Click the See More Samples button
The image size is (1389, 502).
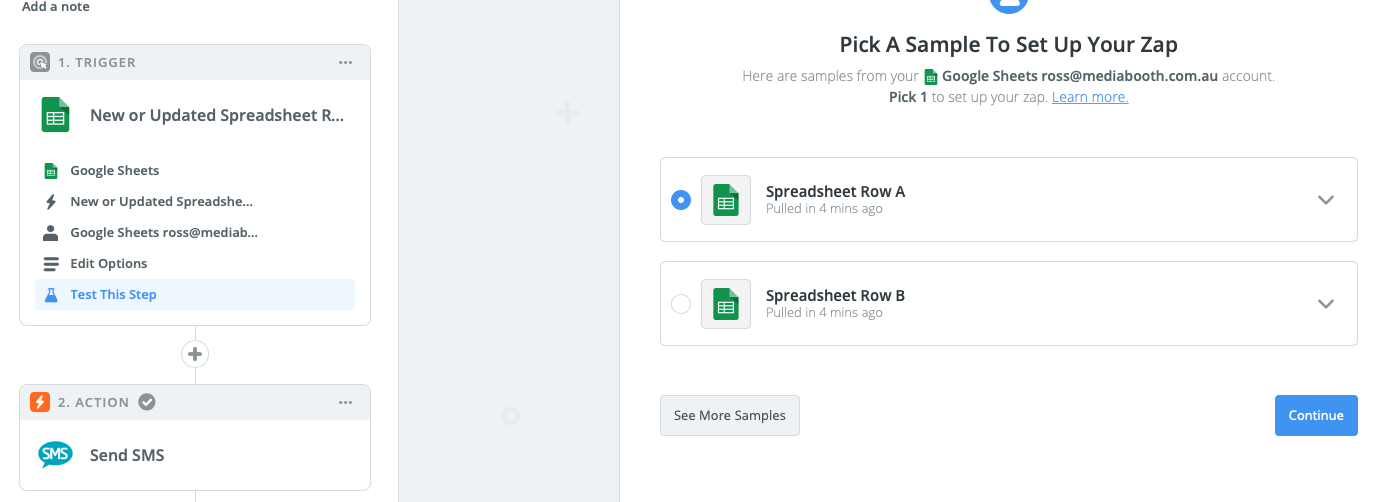[729, 416]
